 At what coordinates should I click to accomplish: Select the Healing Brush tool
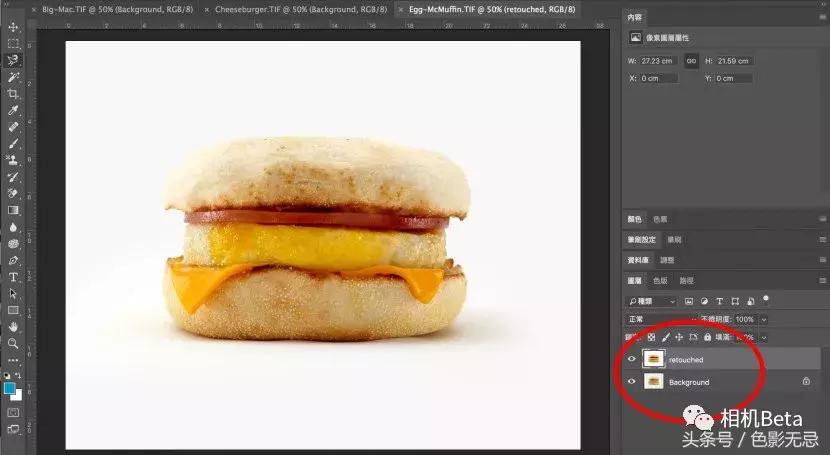13,126
